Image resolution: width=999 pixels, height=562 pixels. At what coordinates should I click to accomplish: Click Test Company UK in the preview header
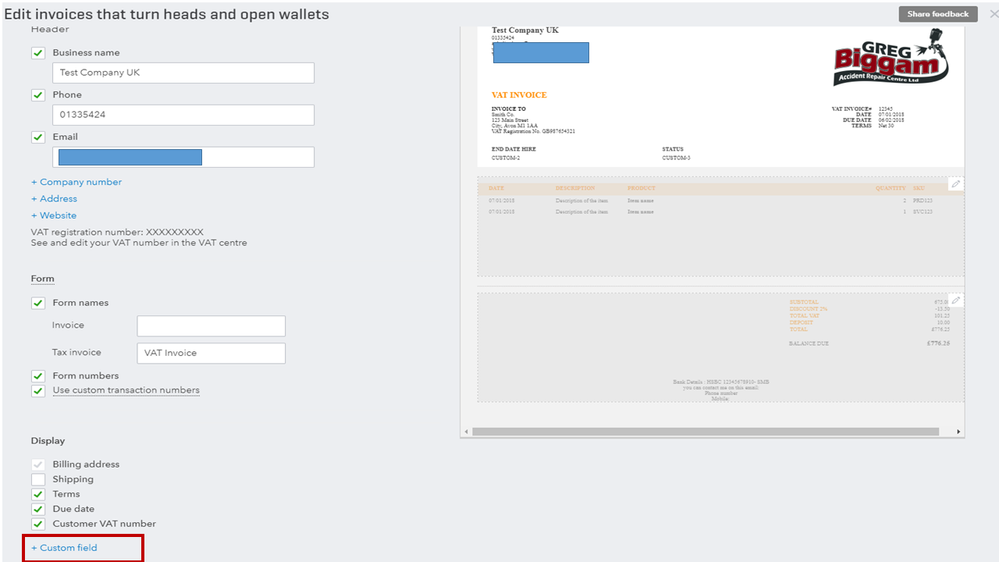(525, 30)
